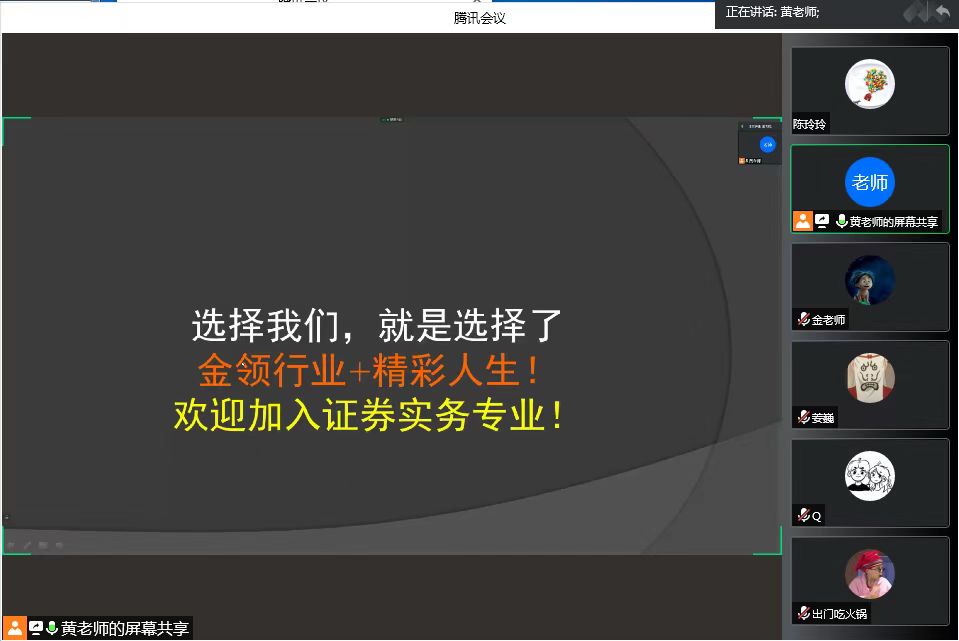Select the 陈玲玲 participant tile

(x=869, y=91)
